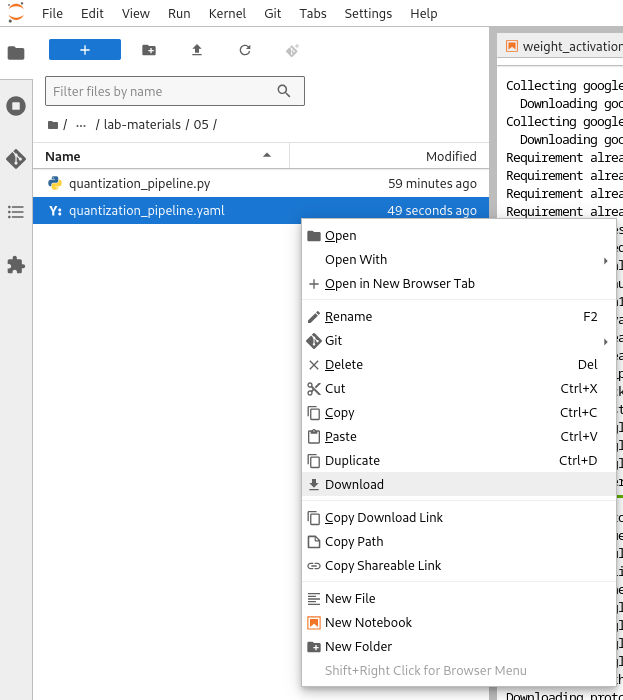The height and width of the screenshot is (700, 623).
Task: Expand the collapsed breadcrumb ellipsis
Action: tap(81, 125)
